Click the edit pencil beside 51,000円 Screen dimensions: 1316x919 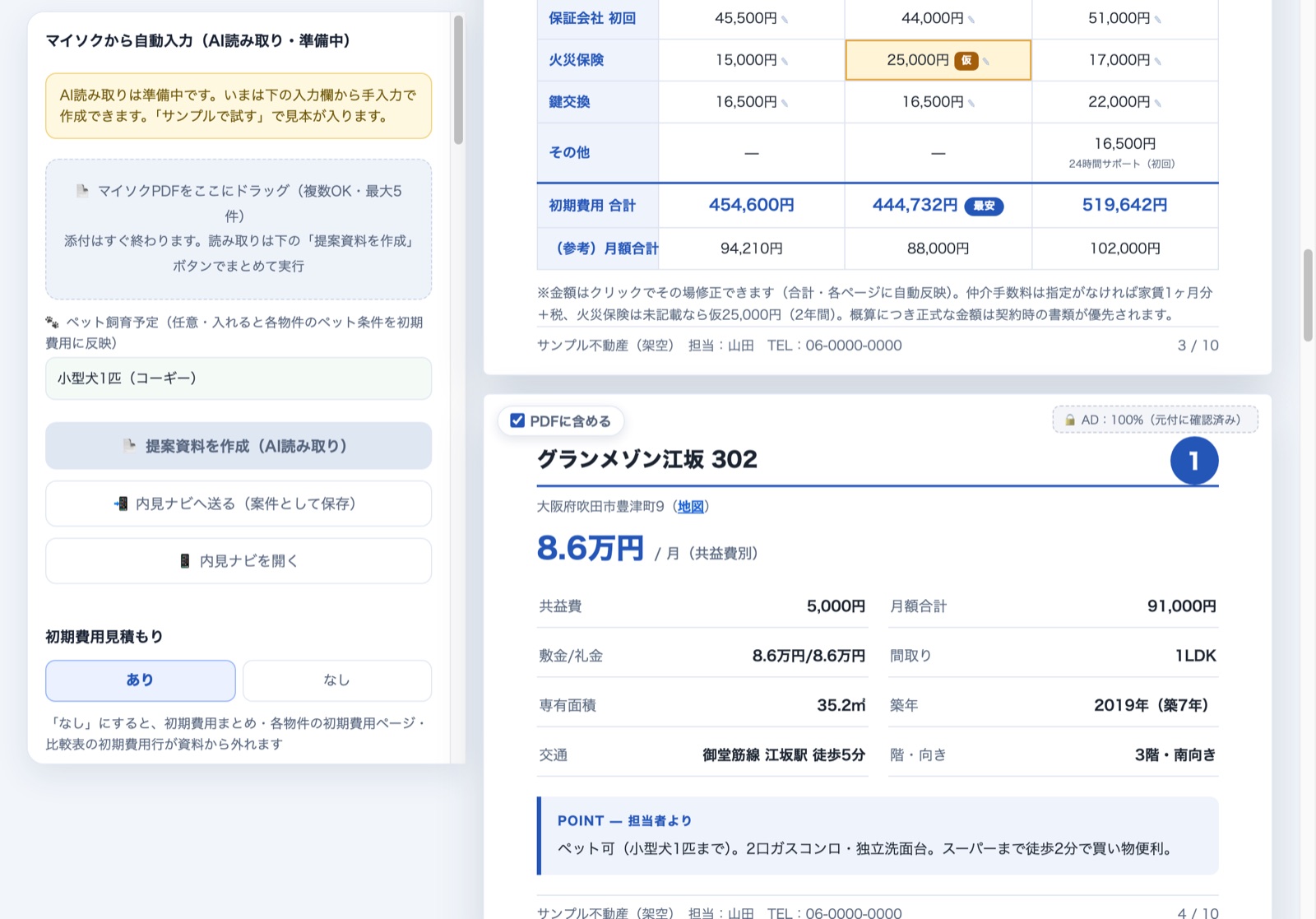coord(1158,19)
